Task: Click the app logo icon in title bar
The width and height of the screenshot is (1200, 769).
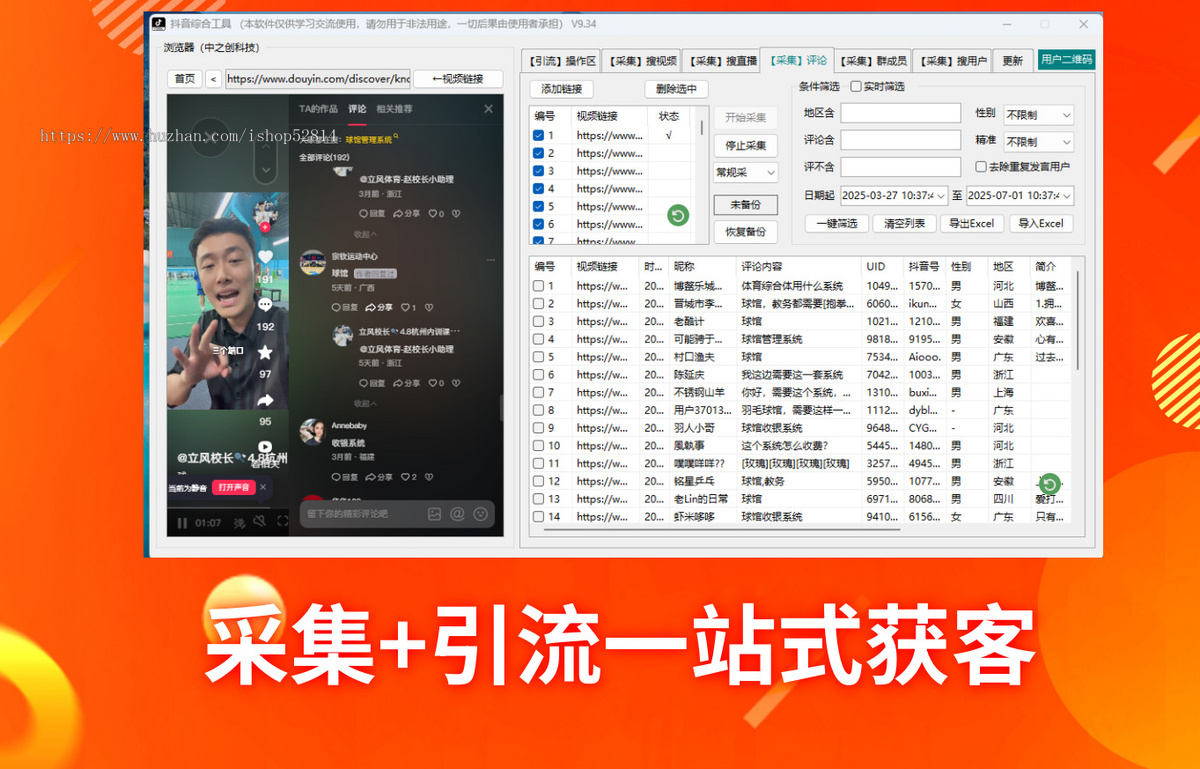Action: click(159, 24)
